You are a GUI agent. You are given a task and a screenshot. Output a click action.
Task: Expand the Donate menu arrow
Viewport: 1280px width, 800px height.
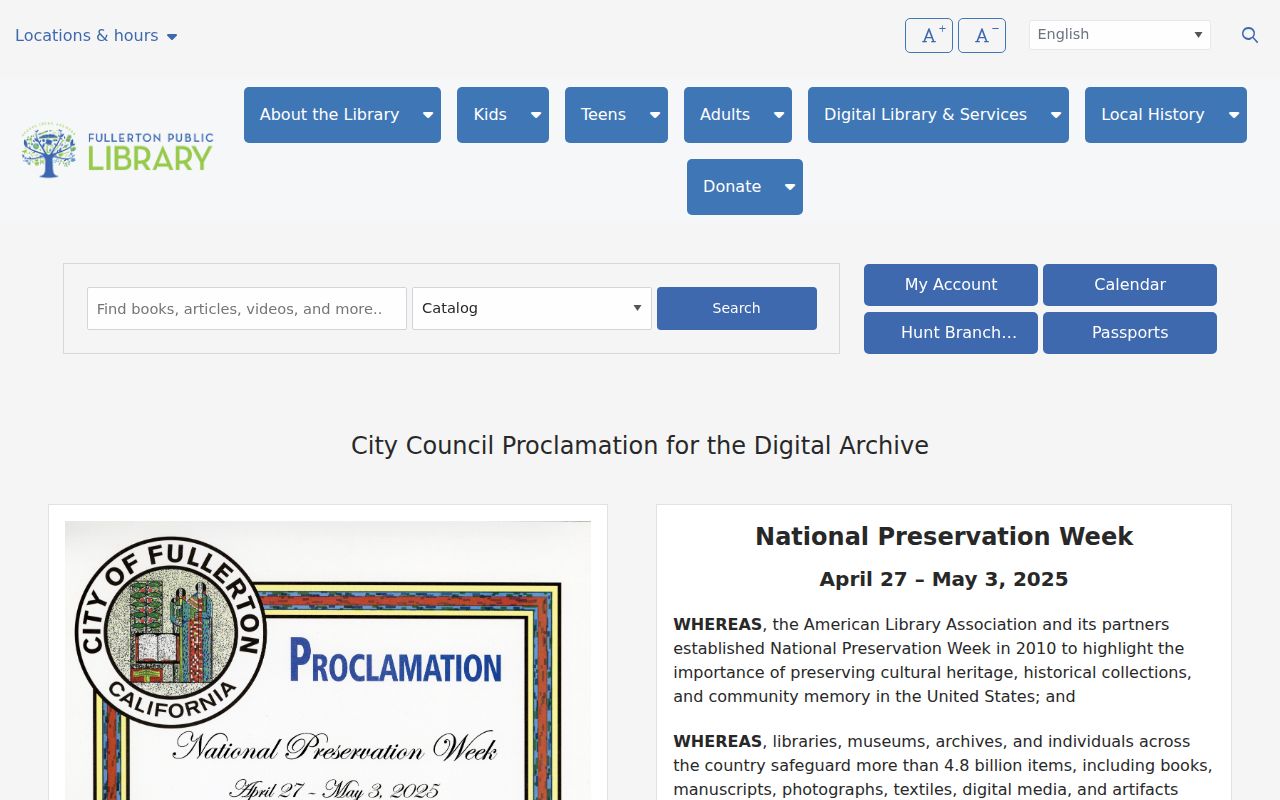click(790, 187)
